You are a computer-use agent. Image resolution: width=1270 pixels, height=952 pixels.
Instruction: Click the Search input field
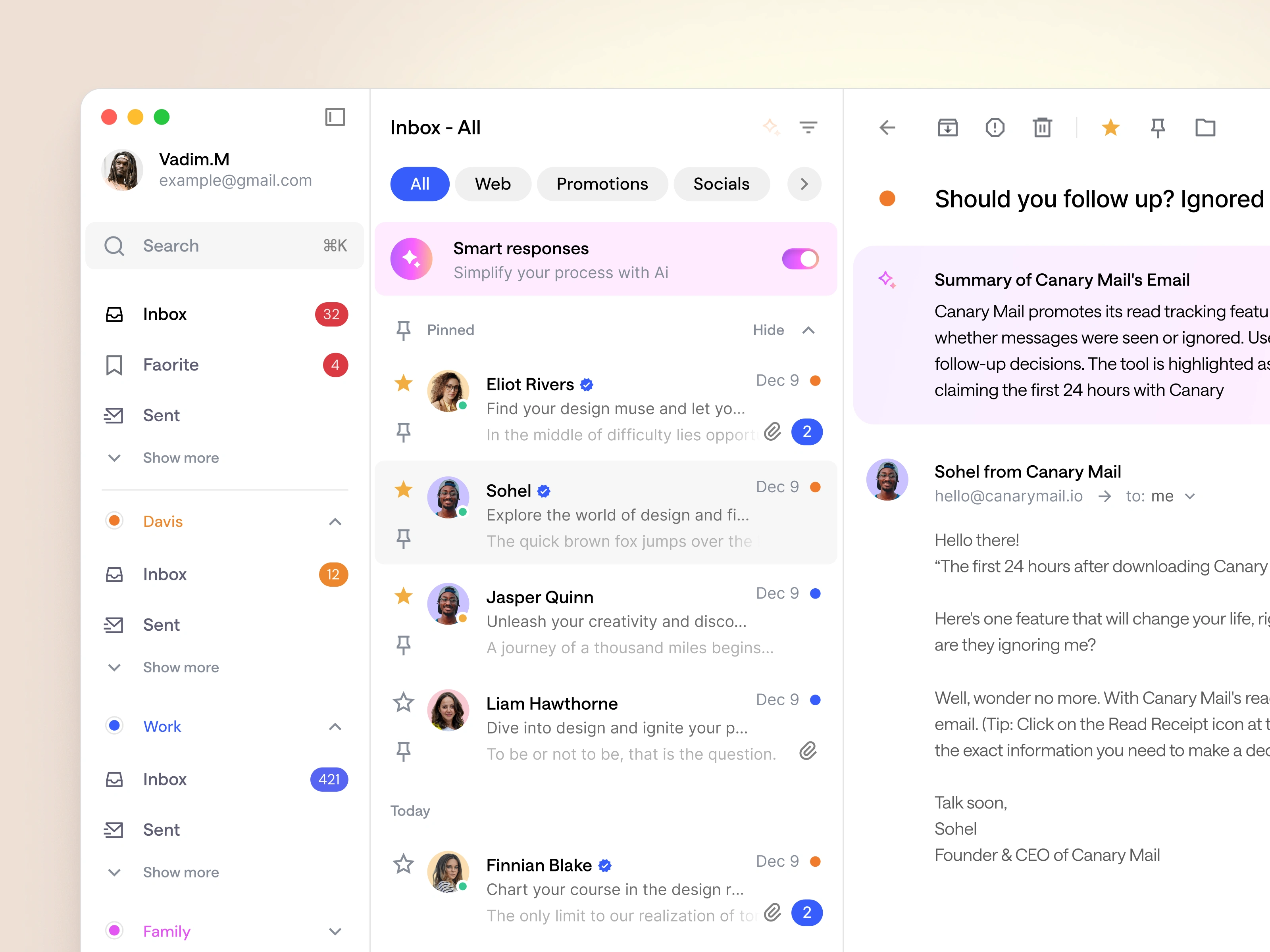(224, 246)
